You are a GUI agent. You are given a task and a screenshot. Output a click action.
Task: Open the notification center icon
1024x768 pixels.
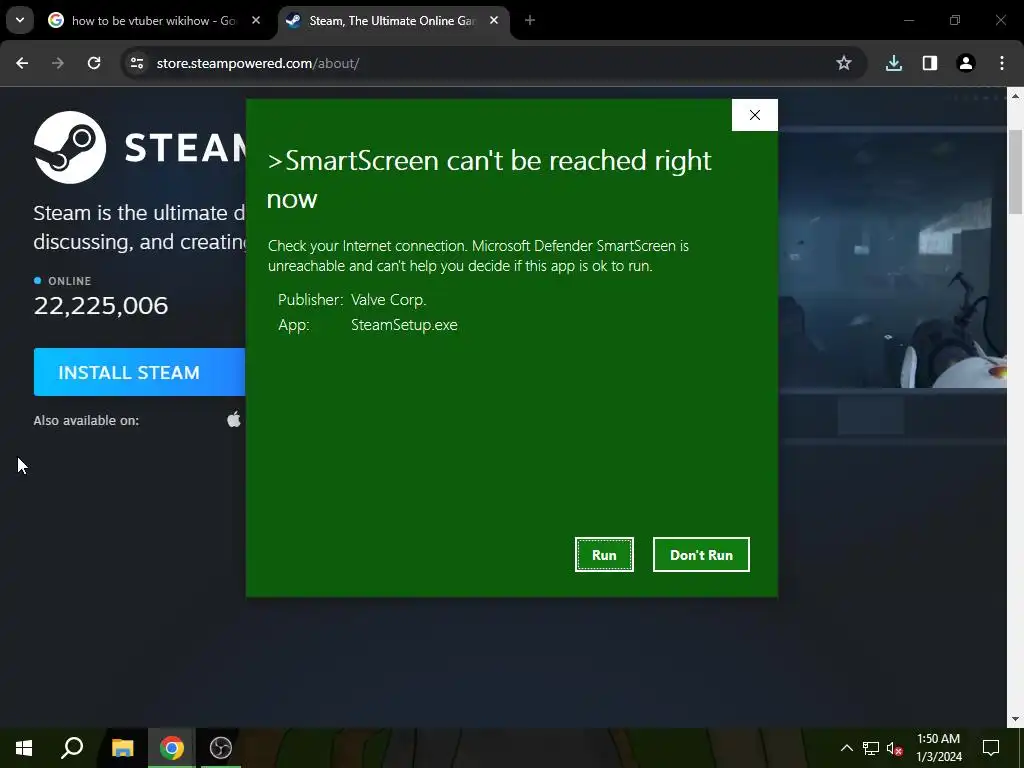[x=991, y=748]
